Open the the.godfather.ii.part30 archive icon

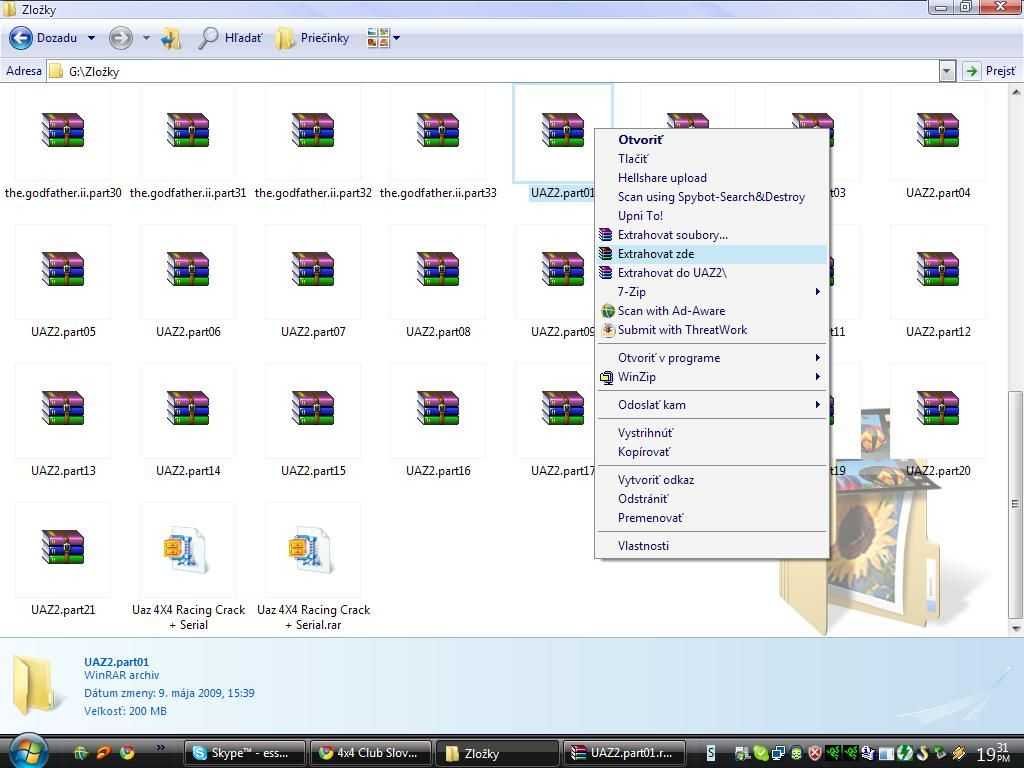tap(63, 130)
